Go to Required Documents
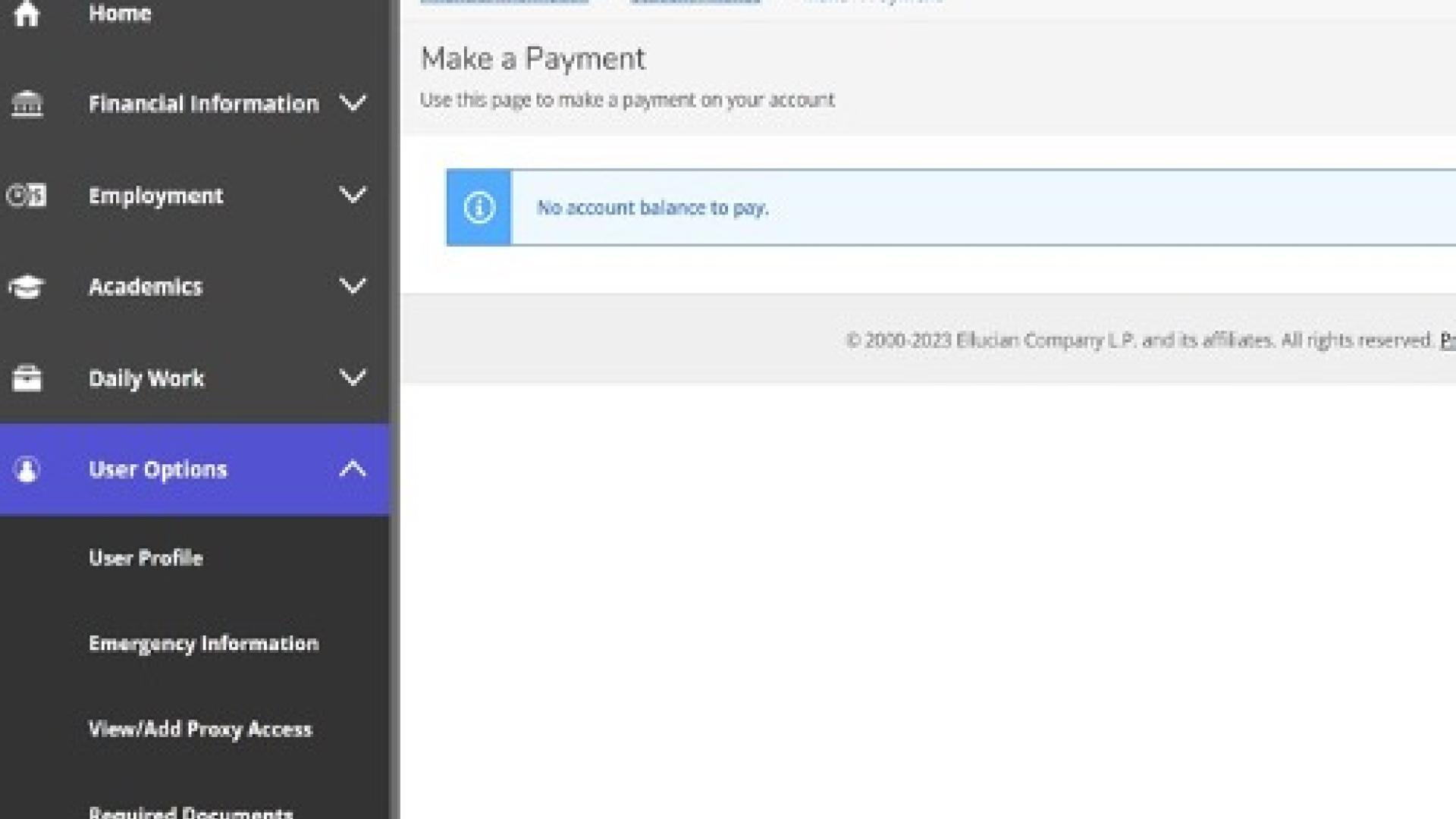 point(191,811)
